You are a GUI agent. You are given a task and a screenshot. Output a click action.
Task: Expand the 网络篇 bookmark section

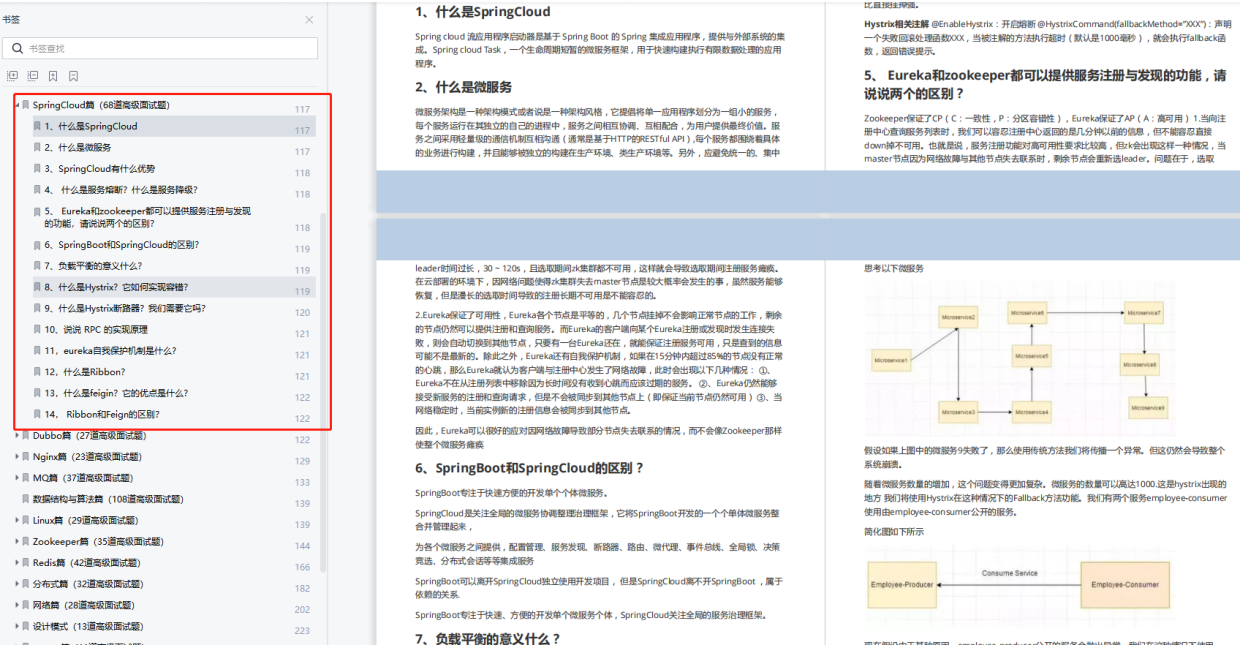click(x=16, y=605)
